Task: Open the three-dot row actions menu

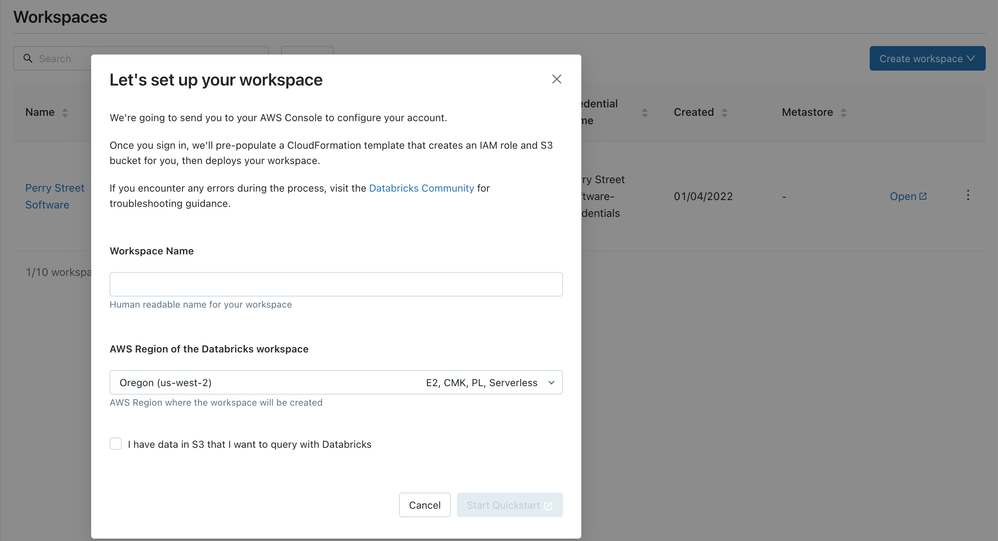Action: pyautogui.click(x=967, y=196)
